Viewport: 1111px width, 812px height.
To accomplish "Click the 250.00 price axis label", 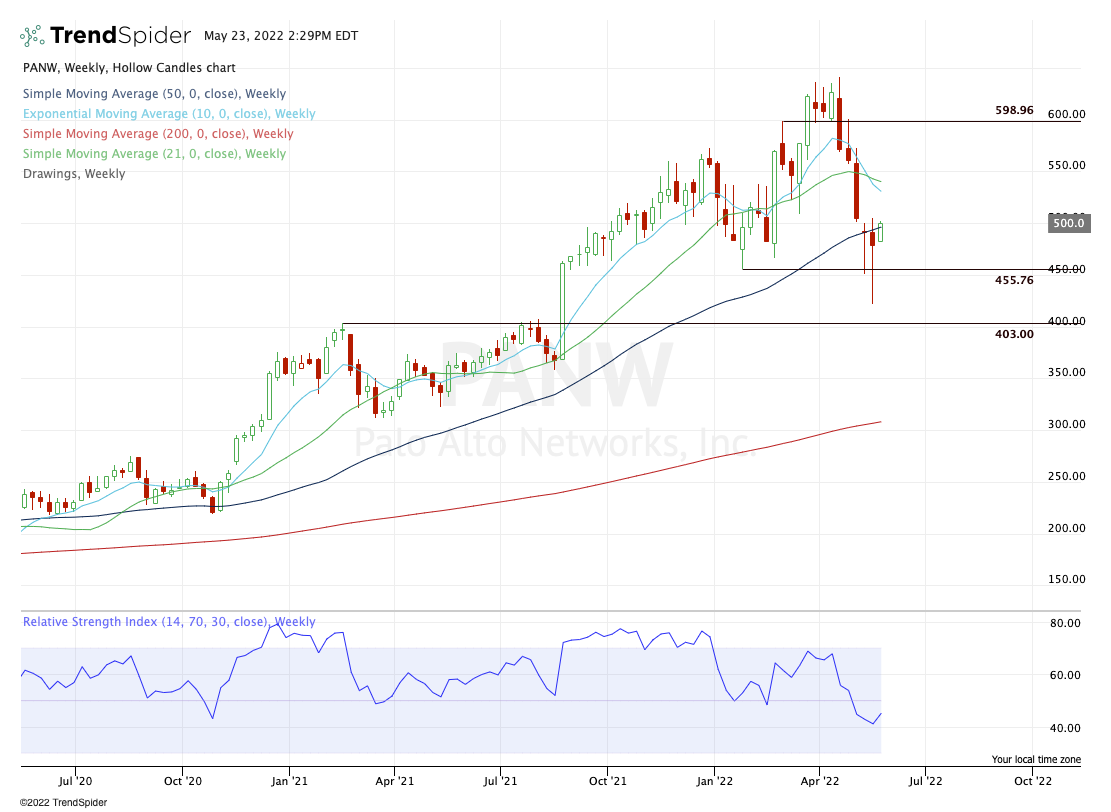I will coord(1066,476).
